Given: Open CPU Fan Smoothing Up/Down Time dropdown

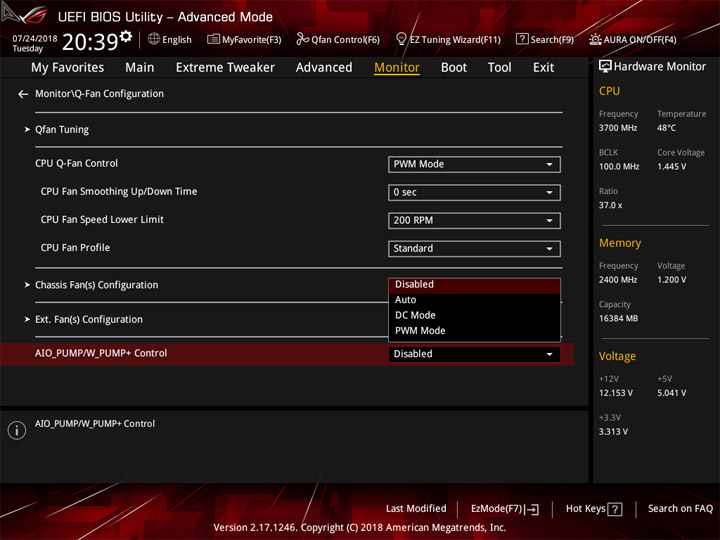Looking at the screenshot, I should click(x=474, y=192).
